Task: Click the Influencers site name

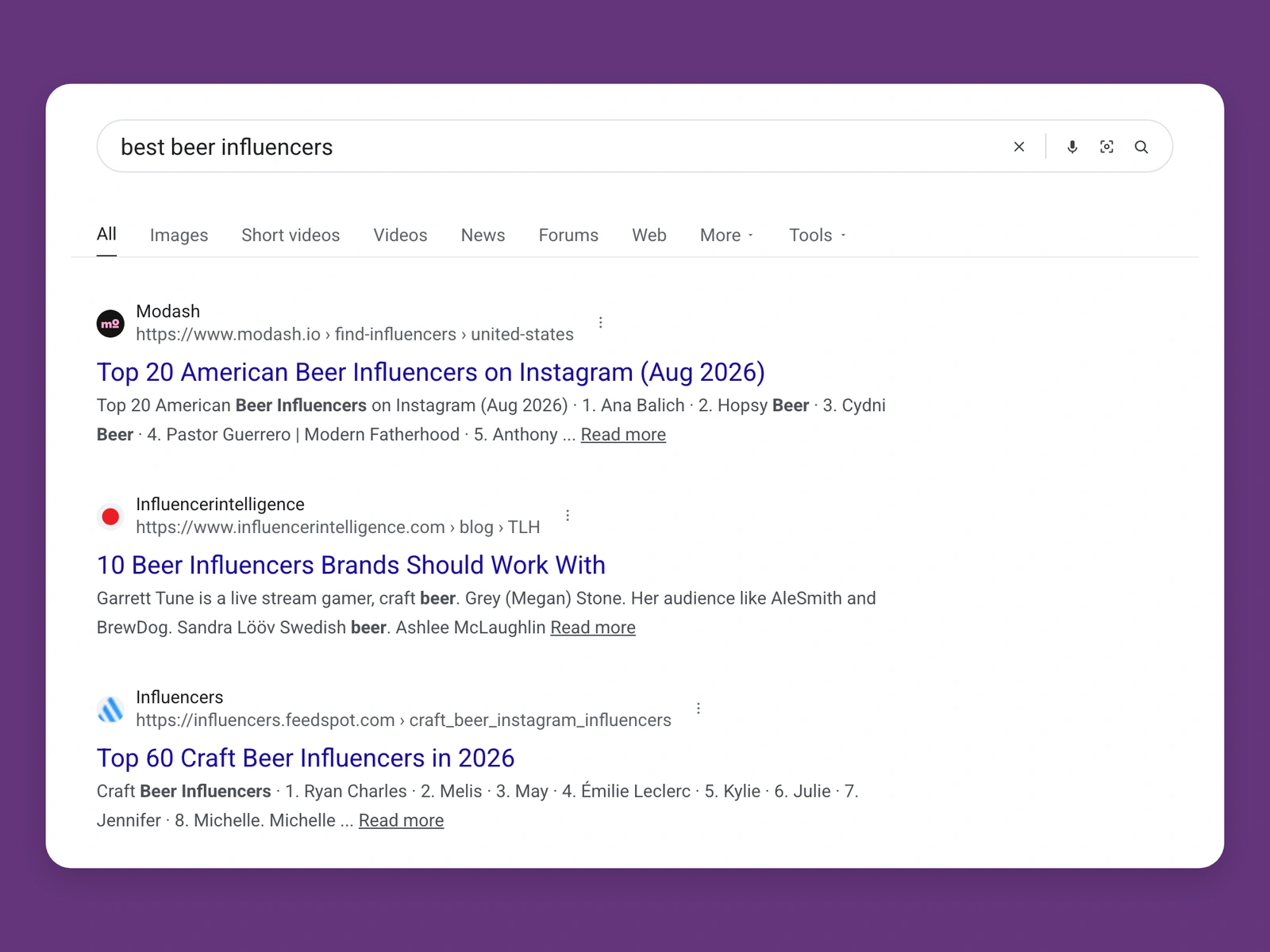Action: (x=179, y=697)
